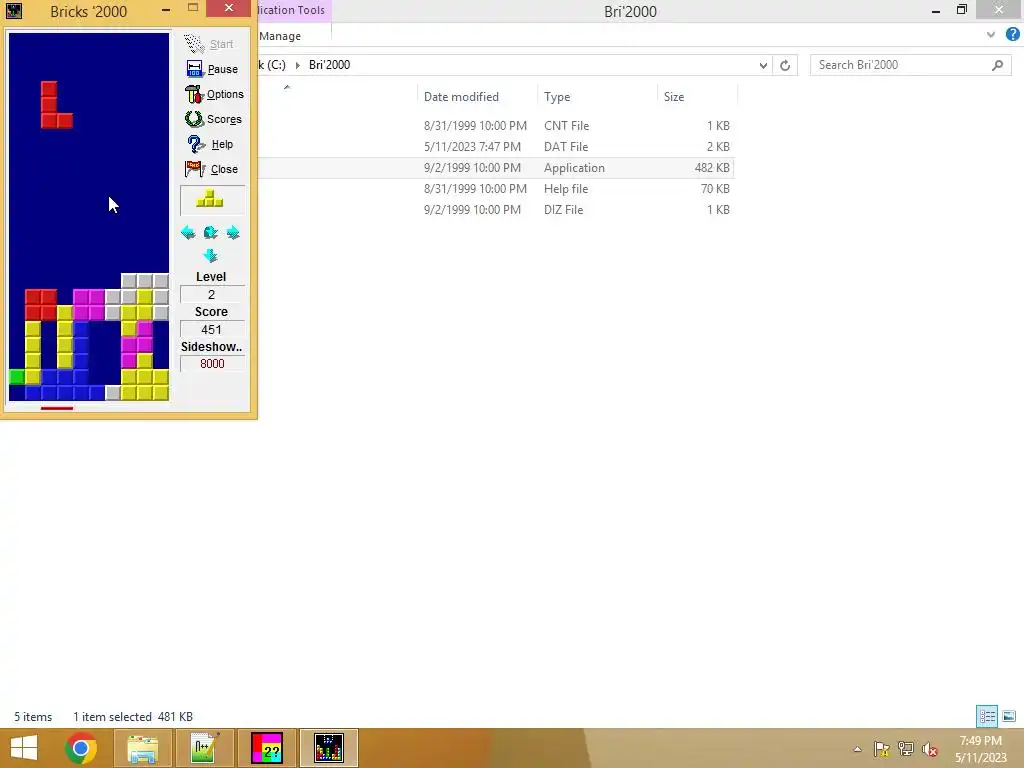Open Help in Bricks '2000
Screen dimensions: 1024x768
coord(210,144)
